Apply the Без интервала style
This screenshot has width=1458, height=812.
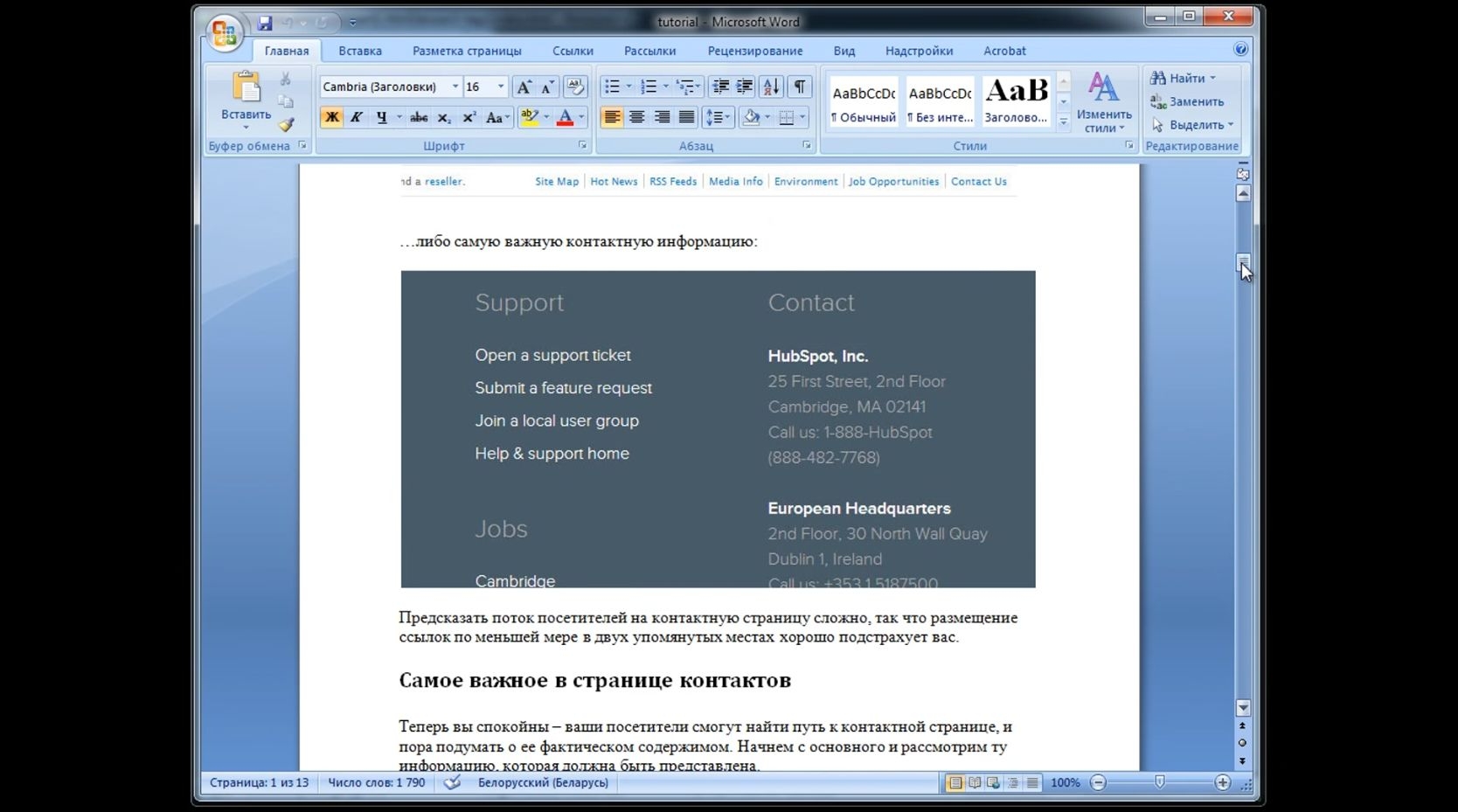940,101
